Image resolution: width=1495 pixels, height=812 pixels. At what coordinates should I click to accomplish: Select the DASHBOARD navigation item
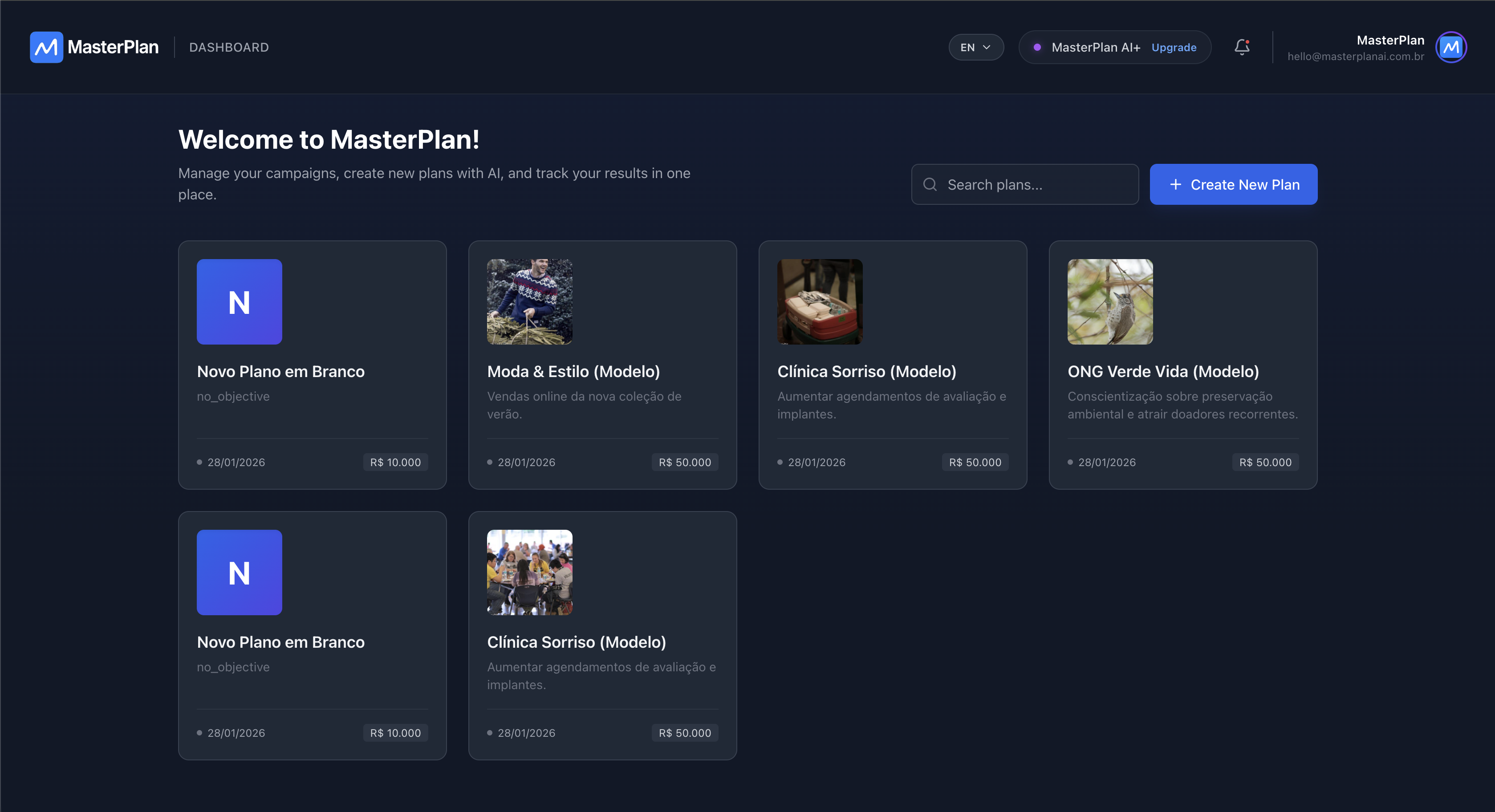pos(229,47)
